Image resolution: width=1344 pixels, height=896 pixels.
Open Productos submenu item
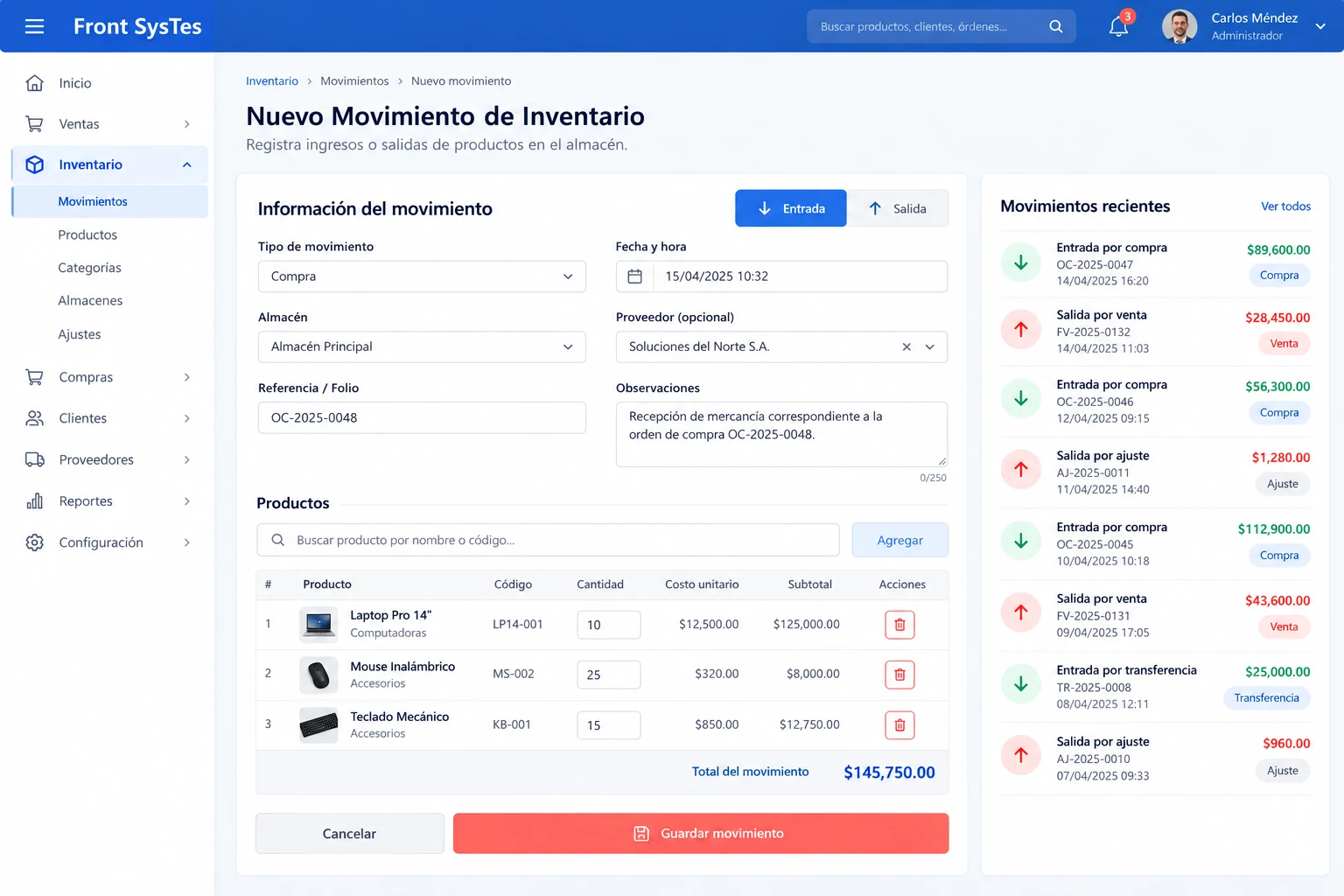(87, 234)
